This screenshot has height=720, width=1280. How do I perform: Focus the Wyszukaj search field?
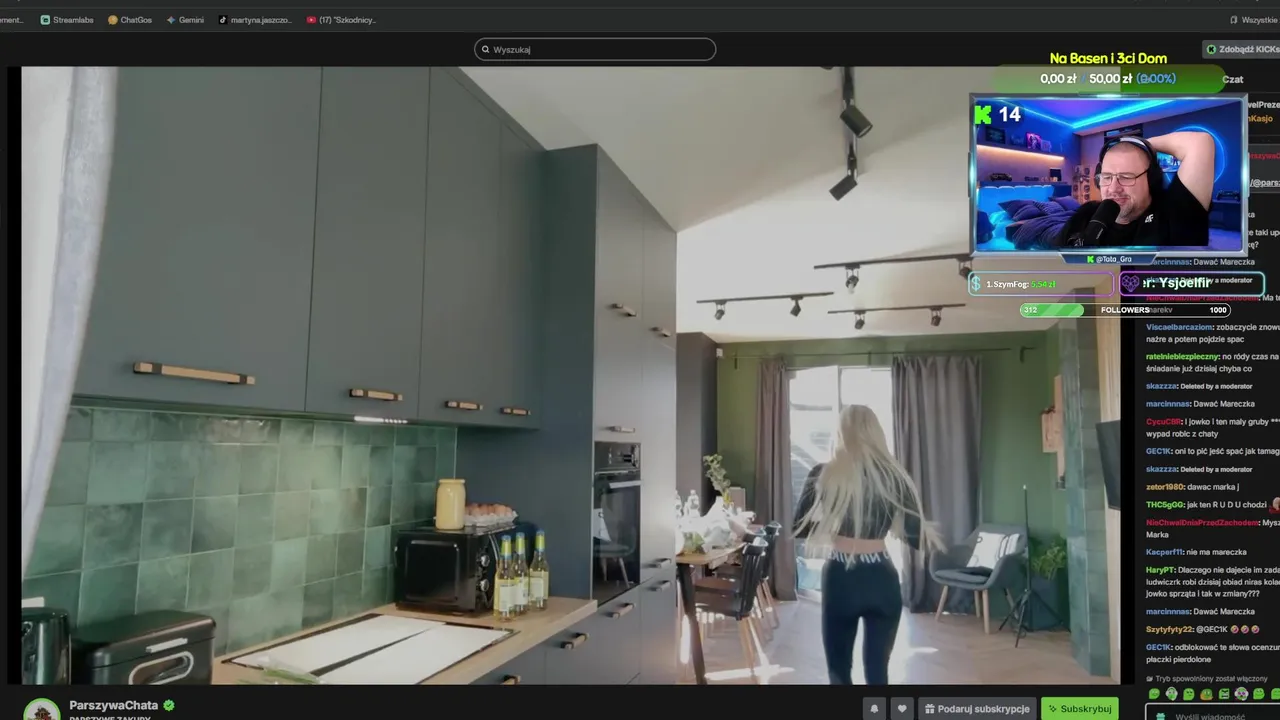[595, 49]
